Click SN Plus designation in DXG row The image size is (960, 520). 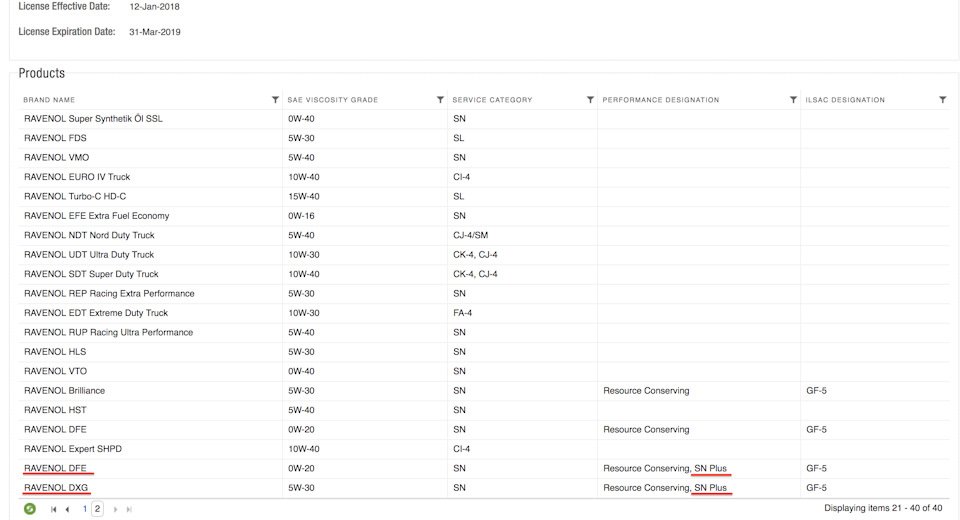click(x=710, y=488)
